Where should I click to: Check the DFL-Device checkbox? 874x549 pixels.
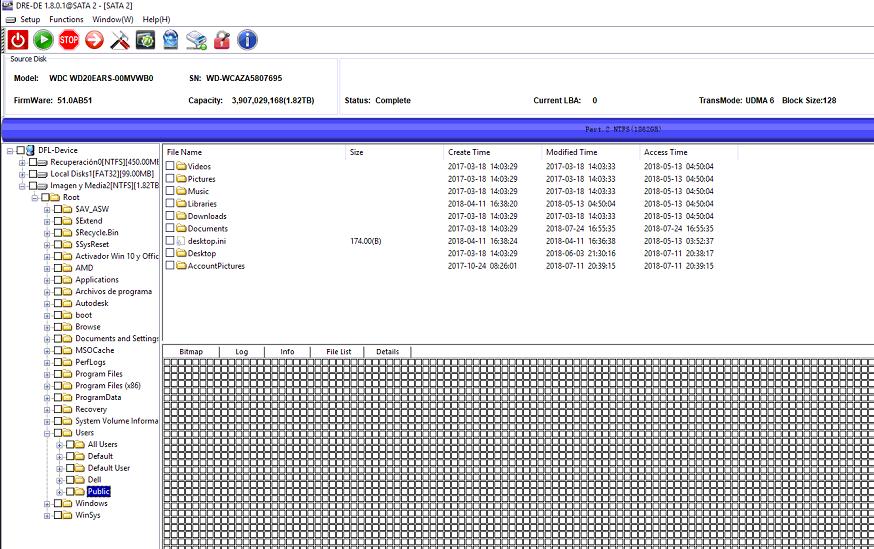[21, 150]
